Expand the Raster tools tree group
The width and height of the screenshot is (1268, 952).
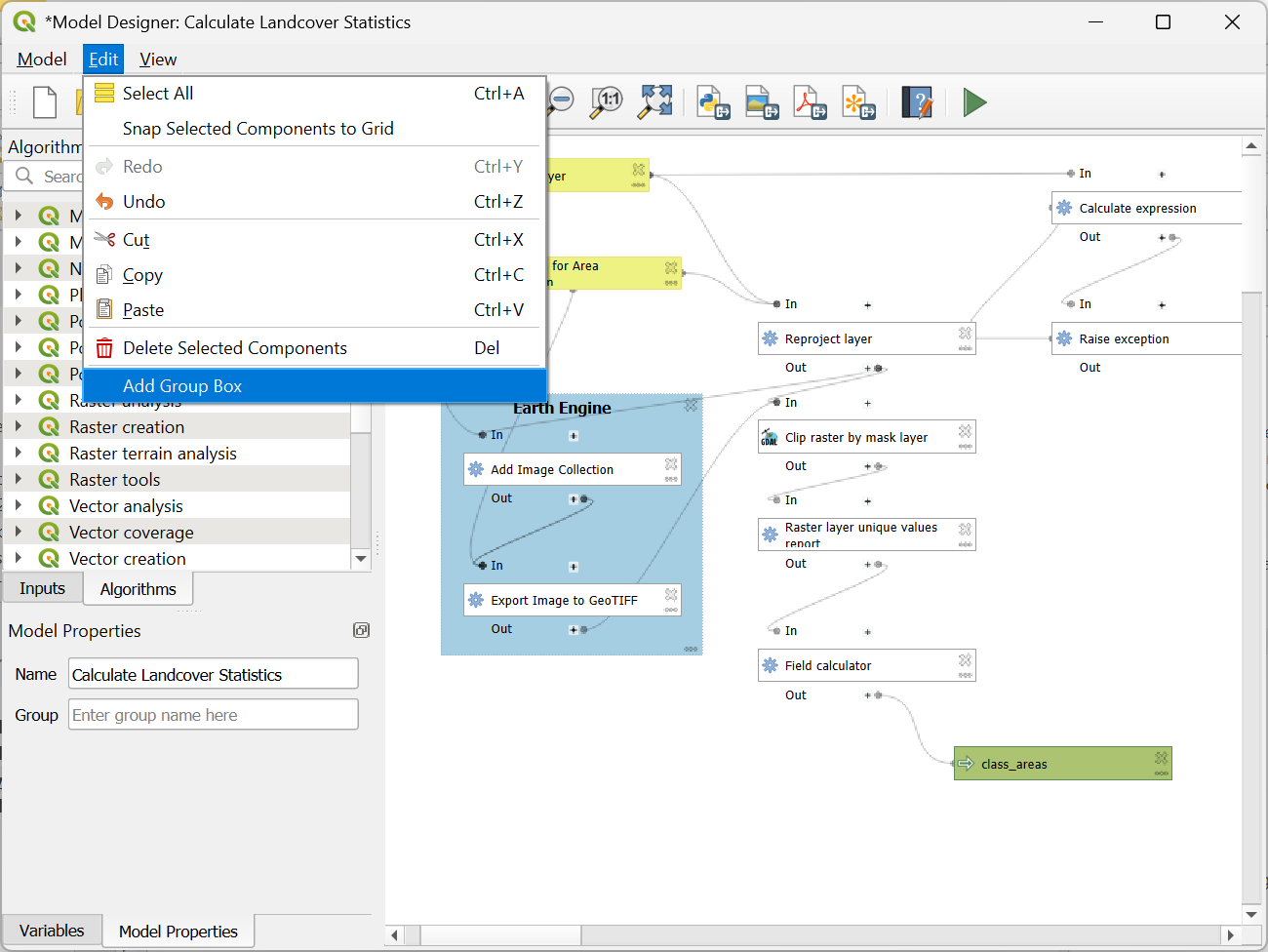(19, 480)
